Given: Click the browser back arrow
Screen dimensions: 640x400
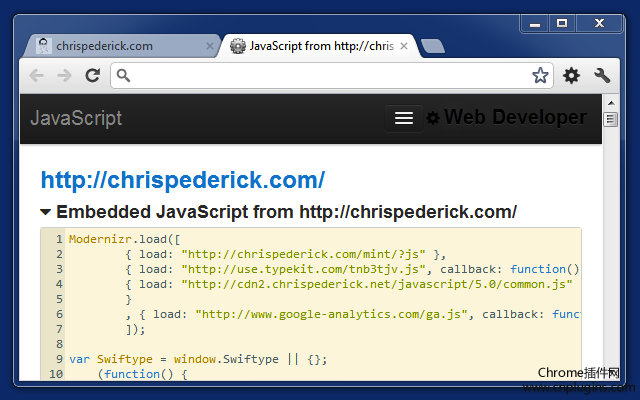Looking at the screenshot, I should tap(37, 76).
